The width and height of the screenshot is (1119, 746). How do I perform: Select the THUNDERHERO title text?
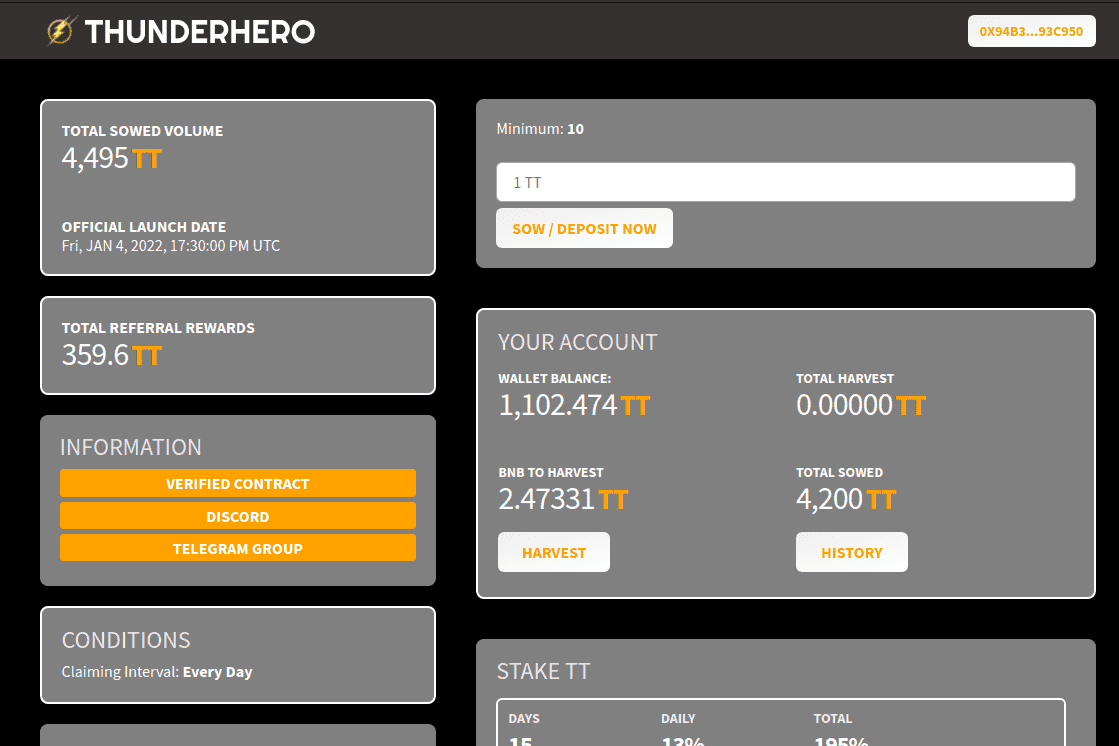pos(200,31)
